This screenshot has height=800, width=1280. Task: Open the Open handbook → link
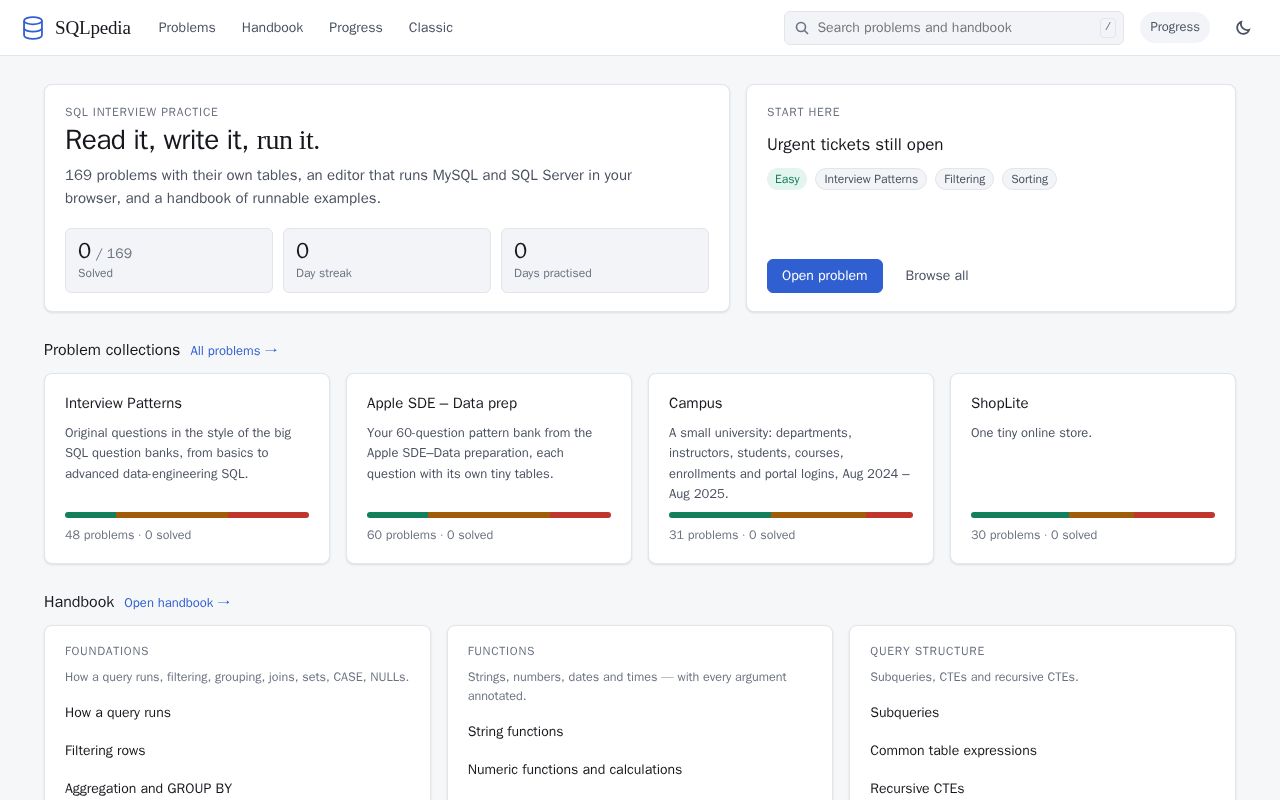(x=177, y=603)
